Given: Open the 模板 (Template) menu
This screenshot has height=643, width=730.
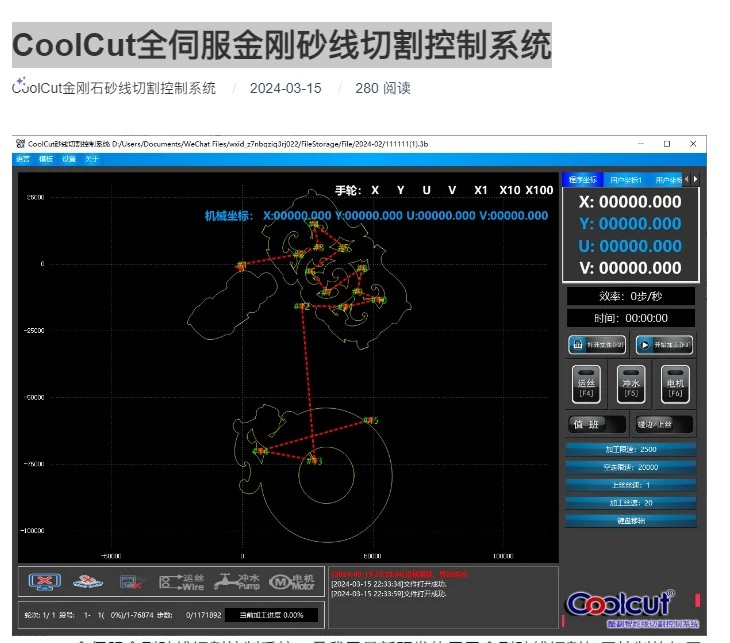Looking at the screenshot, I should click(x=46, y=159).
